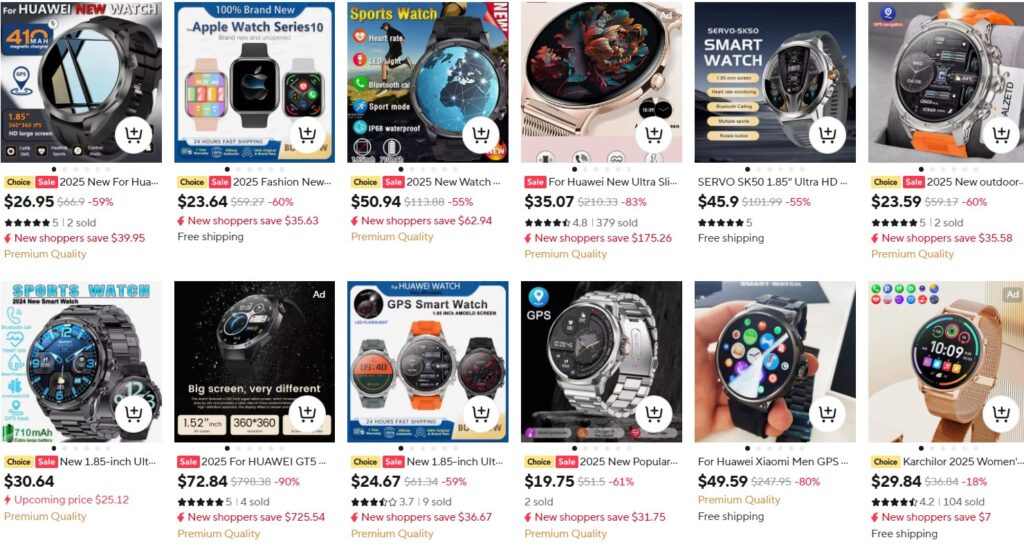
Task: Add Karchilor women's watch to cart
Action: coord(1001,414)
